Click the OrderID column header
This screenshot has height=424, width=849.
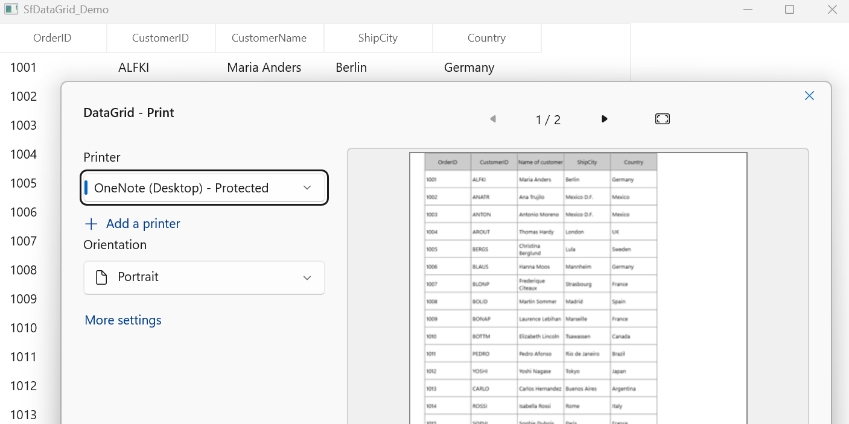[x=53, y=38]
